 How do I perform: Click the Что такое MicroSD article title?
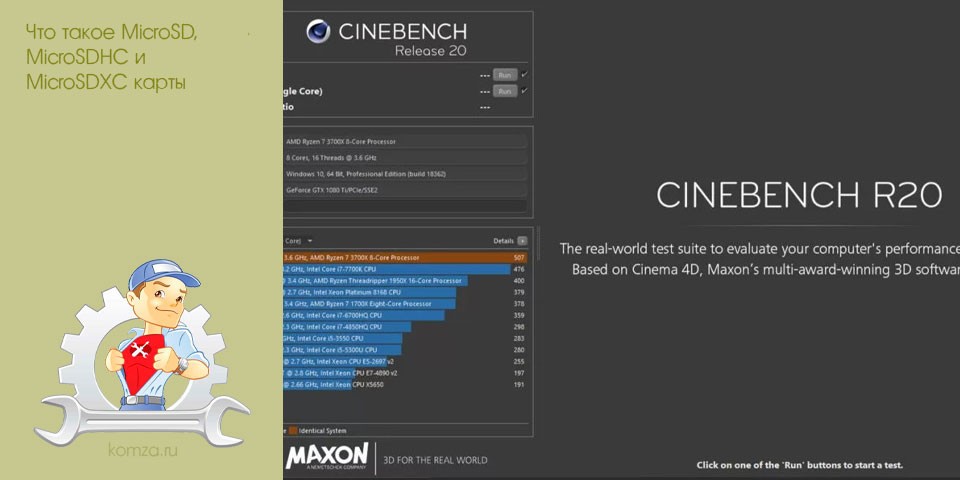pos(112,57)
